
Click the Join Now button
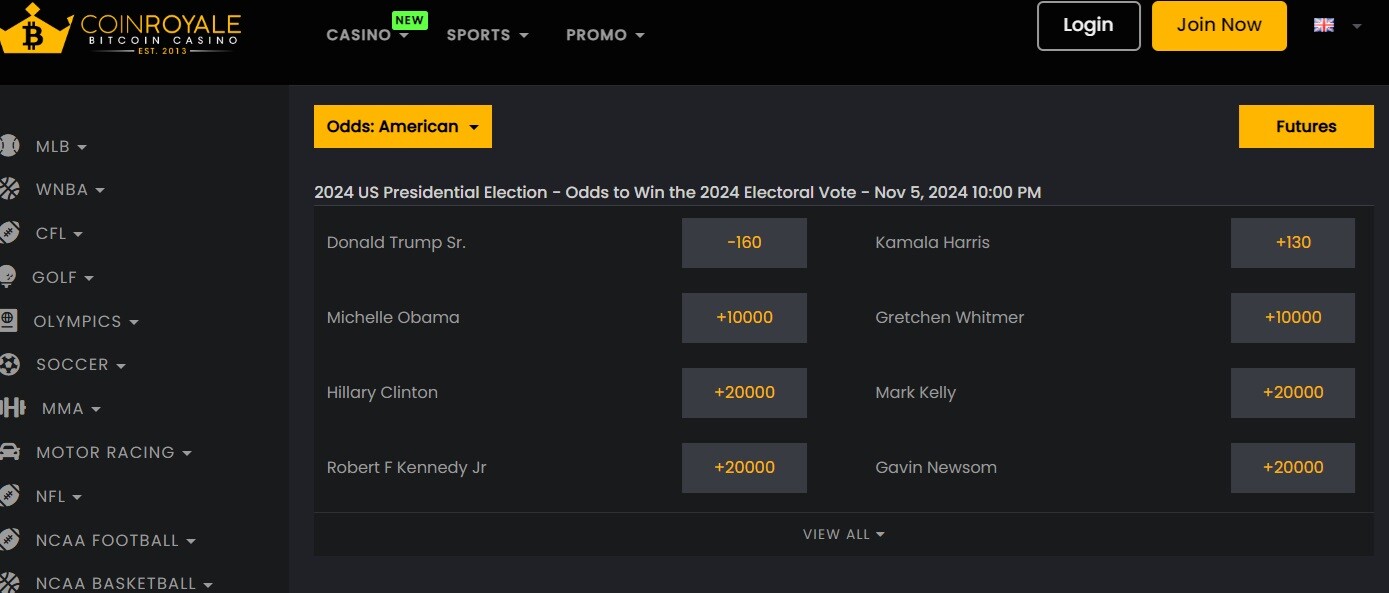click(1219, 26)
